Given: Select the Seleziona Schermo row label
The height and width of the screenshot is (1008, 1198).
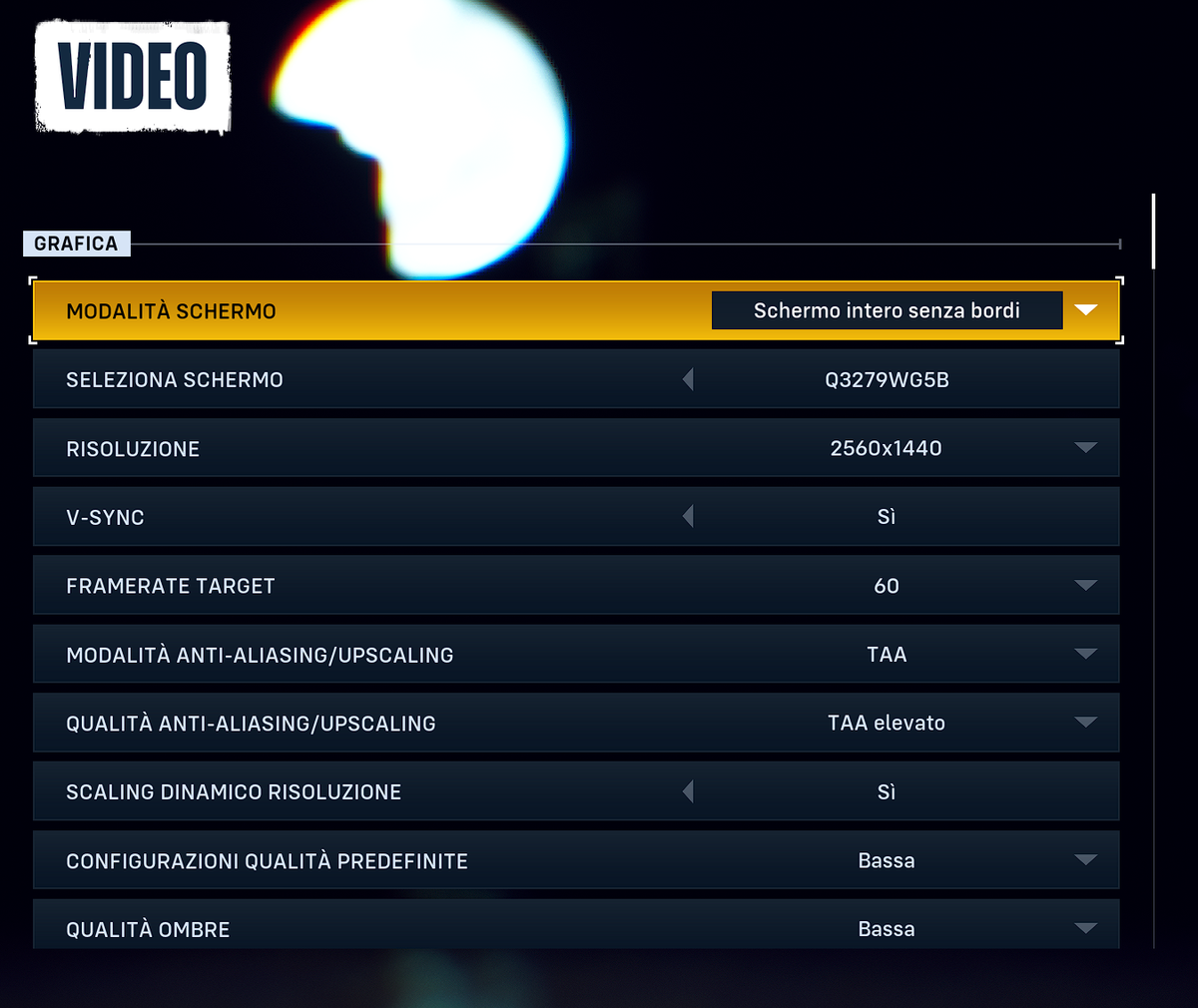Looking at the screenshot, I should point(175,380).
